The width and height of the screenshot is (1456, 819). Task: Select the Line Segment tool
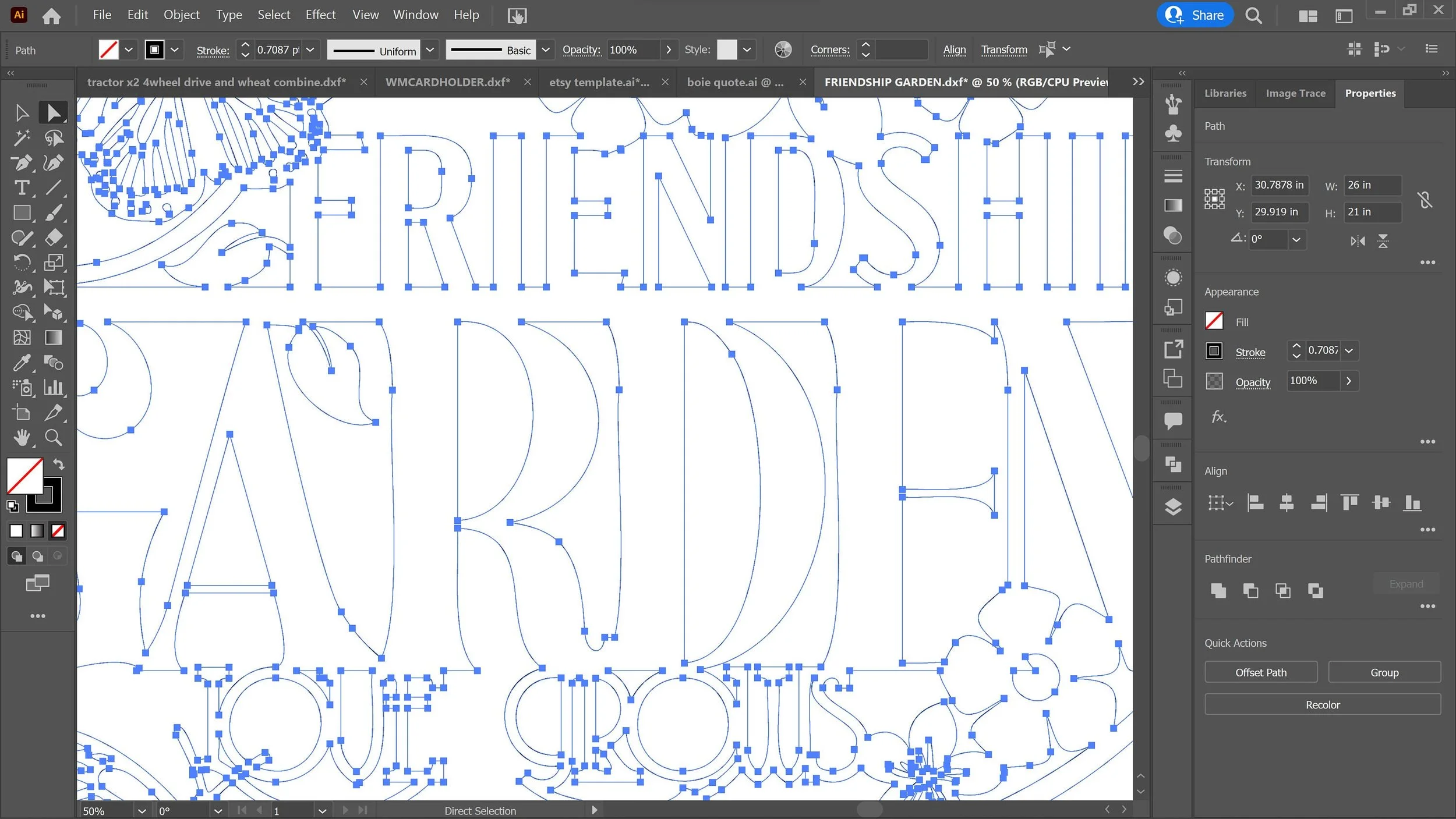click(54, 188)
